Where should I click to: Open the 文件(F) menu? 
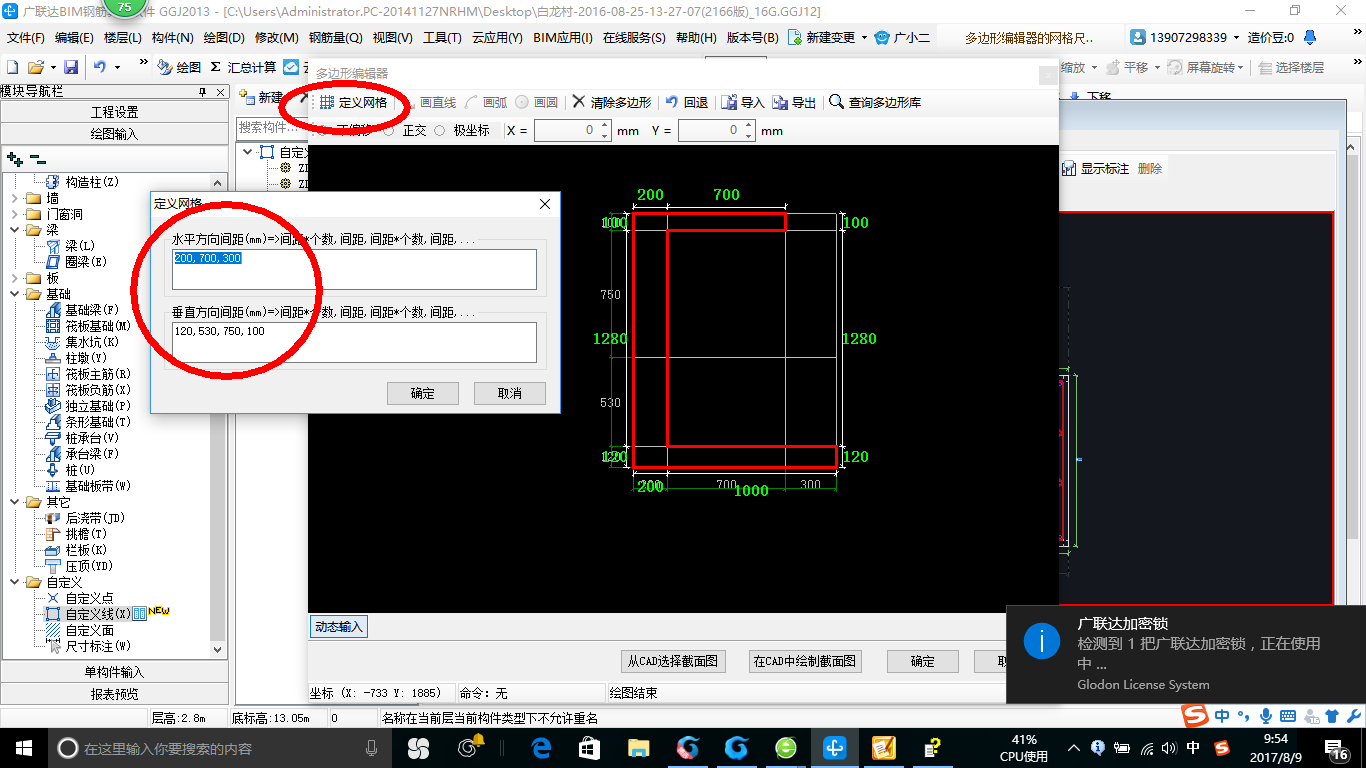(26, 38)
